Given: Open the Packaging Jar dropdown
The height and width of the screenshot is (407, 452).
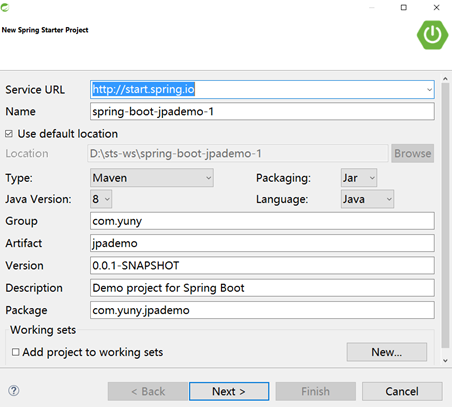Looking at the screenshot, I should (x=359, y=178).
